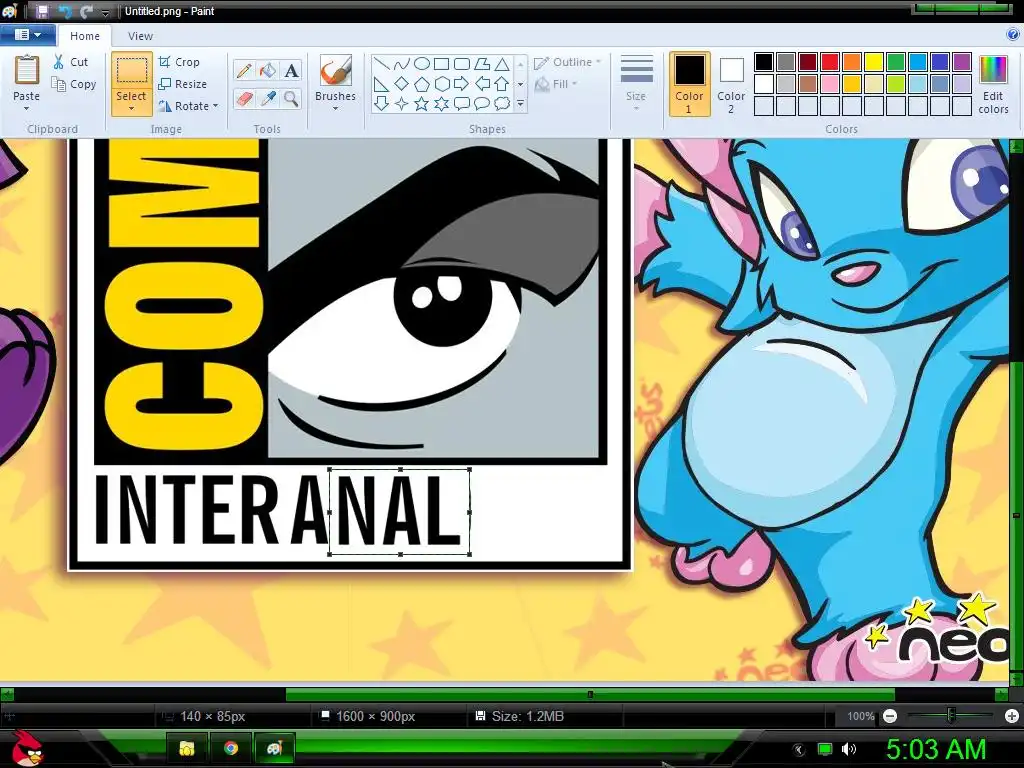Choose the Oval shape
Viewport: 1024px width, 768px height.
422,63
